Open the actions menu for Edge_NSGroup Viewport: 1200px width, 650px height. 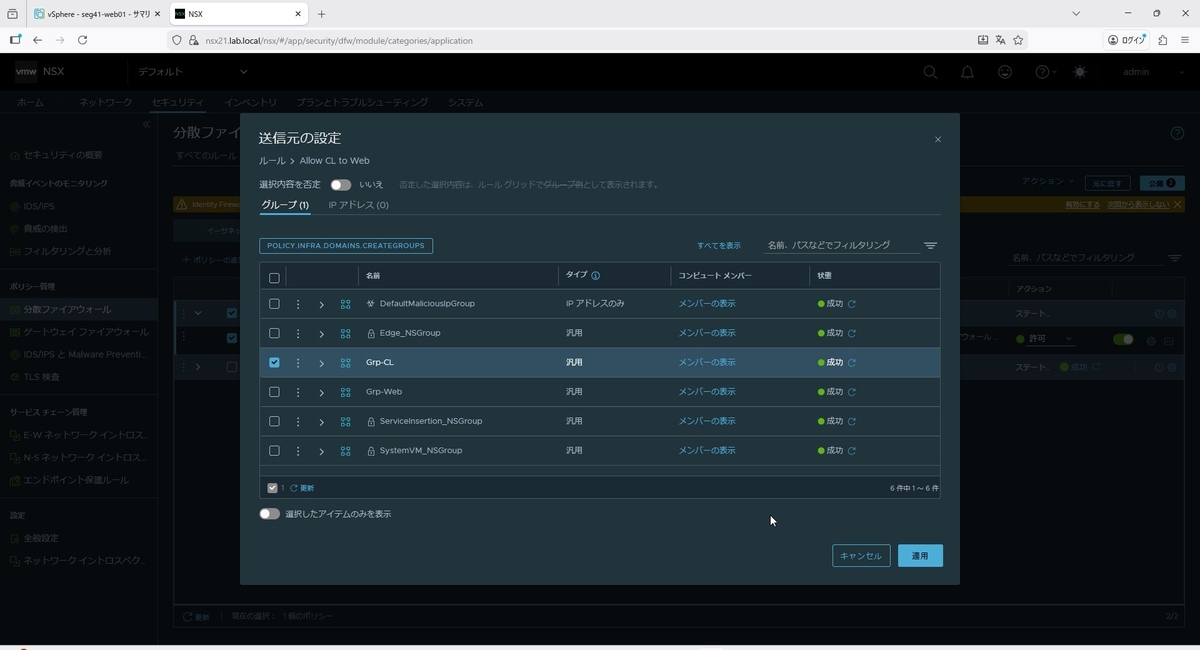298,333
